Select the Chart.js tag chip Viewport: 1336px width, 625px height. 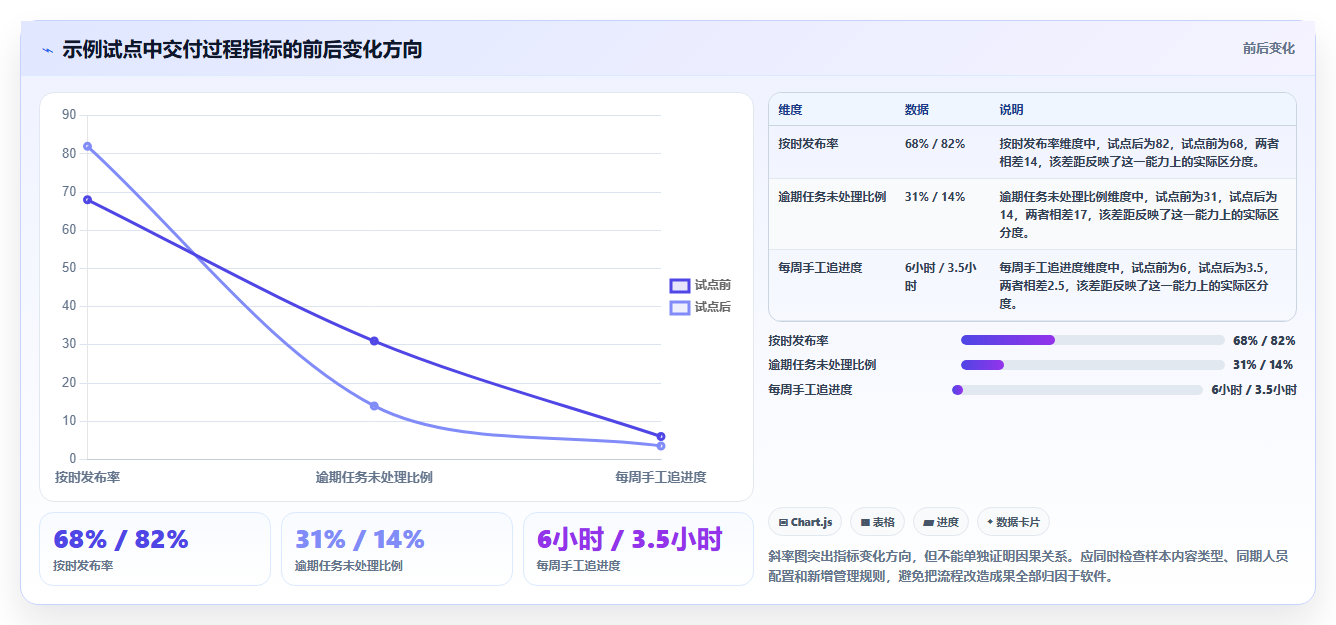coord(805,522)
